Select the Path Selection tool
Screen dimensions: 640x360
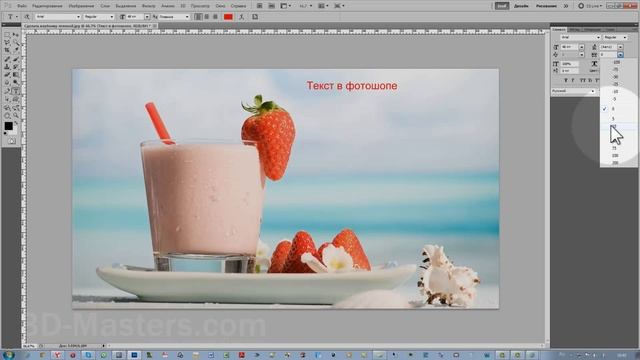pos(7,98)
